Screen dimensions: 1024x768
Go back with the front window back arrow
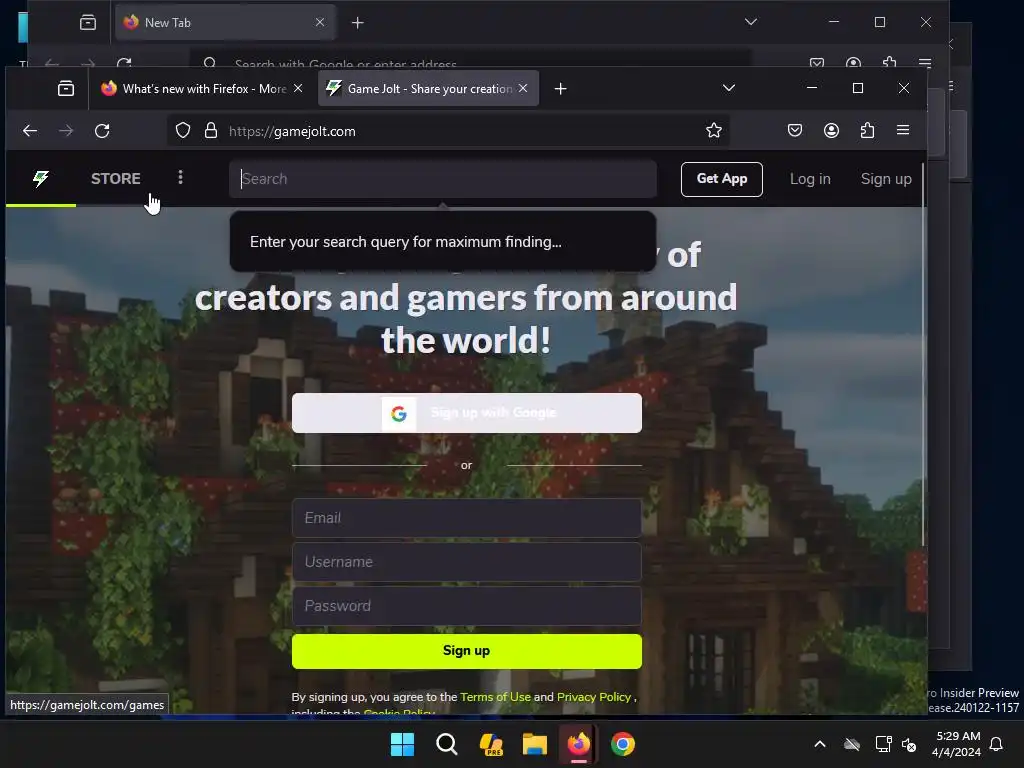(x=30, y=131)
